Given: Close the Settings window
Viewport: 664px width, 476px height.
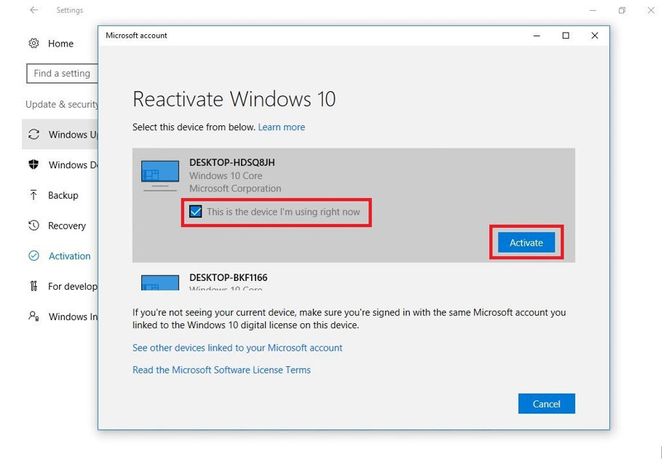Looking at the screenshot, I should pyautogui.click(x=651, y=10).
